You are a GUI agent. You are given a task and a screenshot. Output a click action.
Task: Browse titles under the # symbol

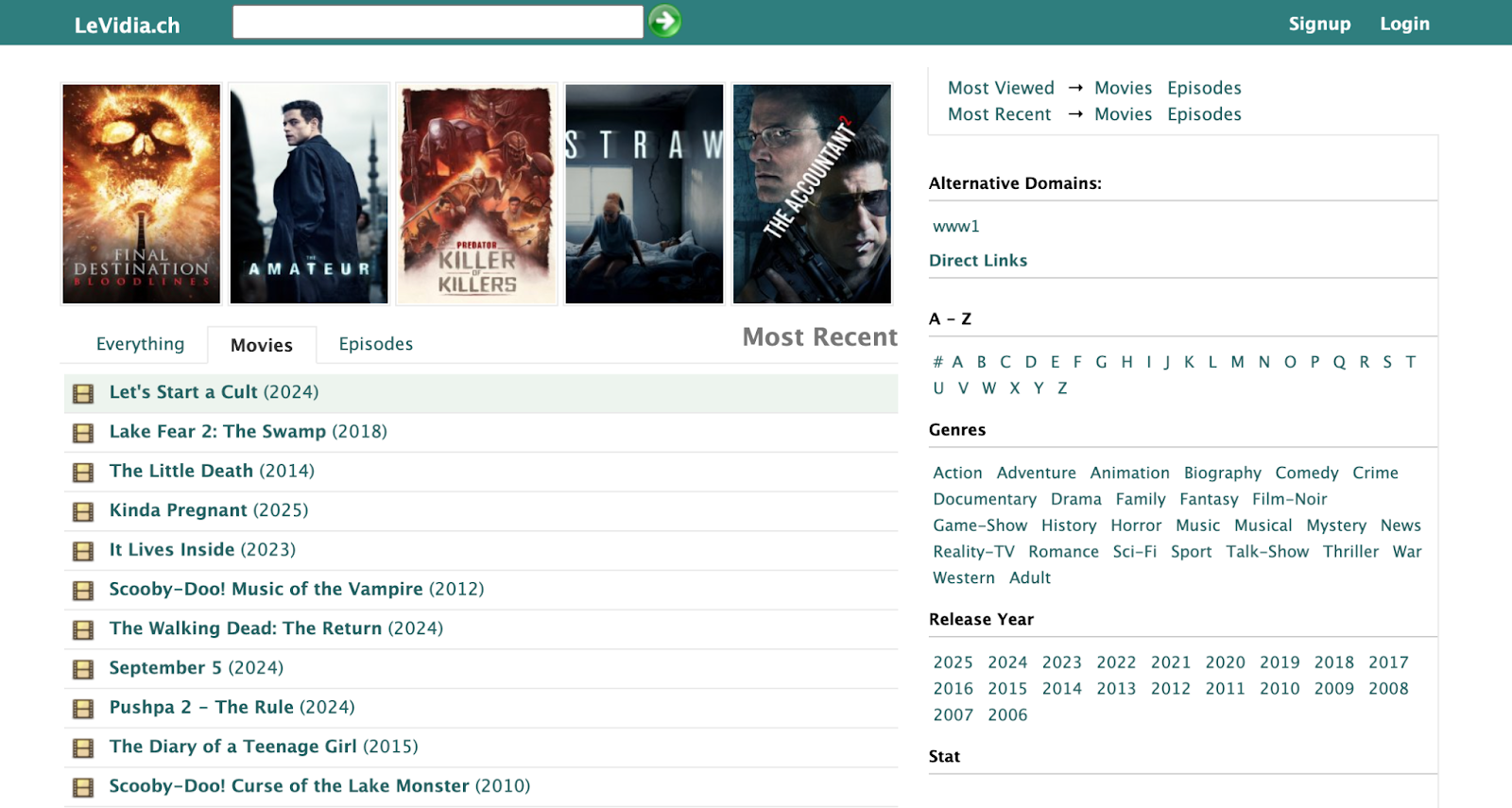(938, 362)
